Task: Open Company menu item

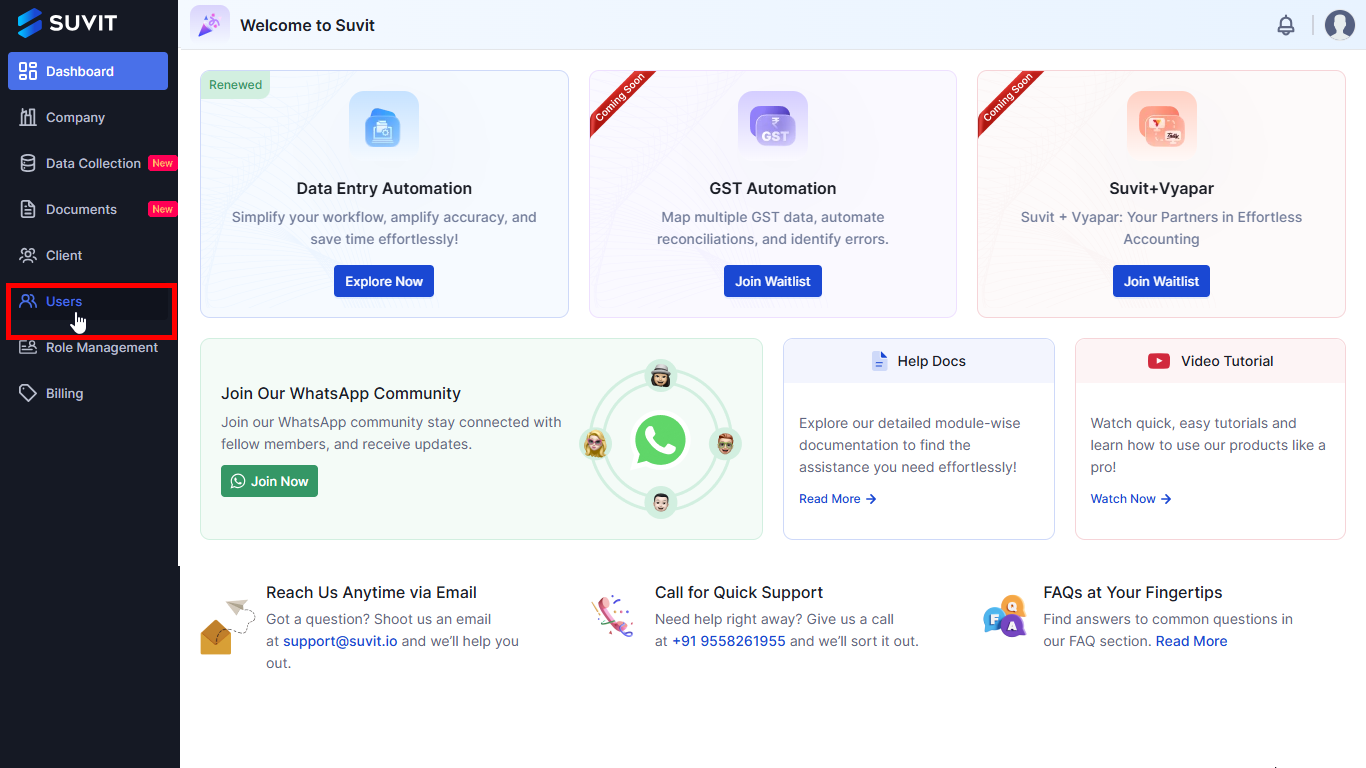Action: [x=88, y=117]
